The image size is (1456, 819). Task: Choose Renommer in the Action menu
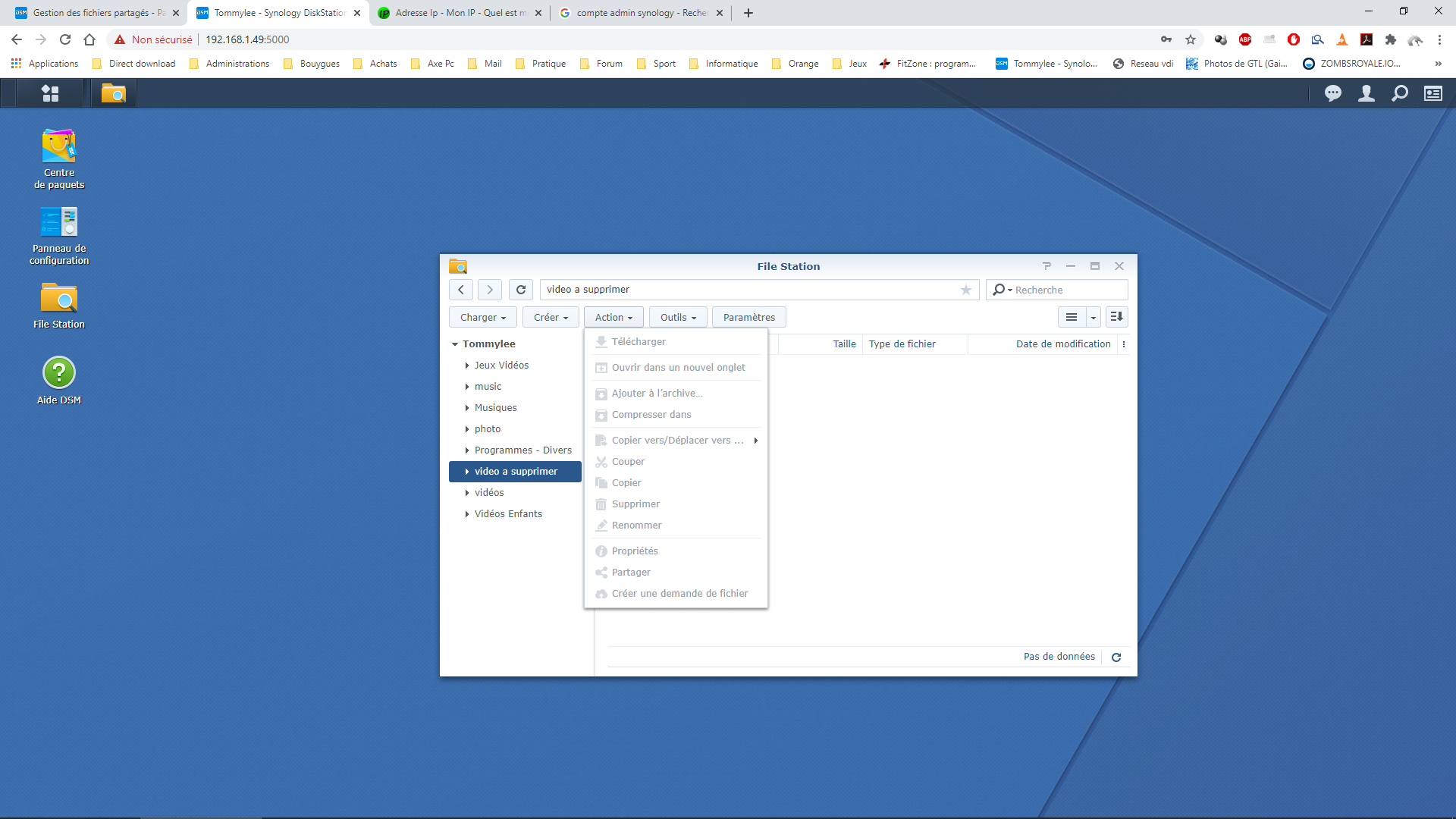(x=676, y=526)
